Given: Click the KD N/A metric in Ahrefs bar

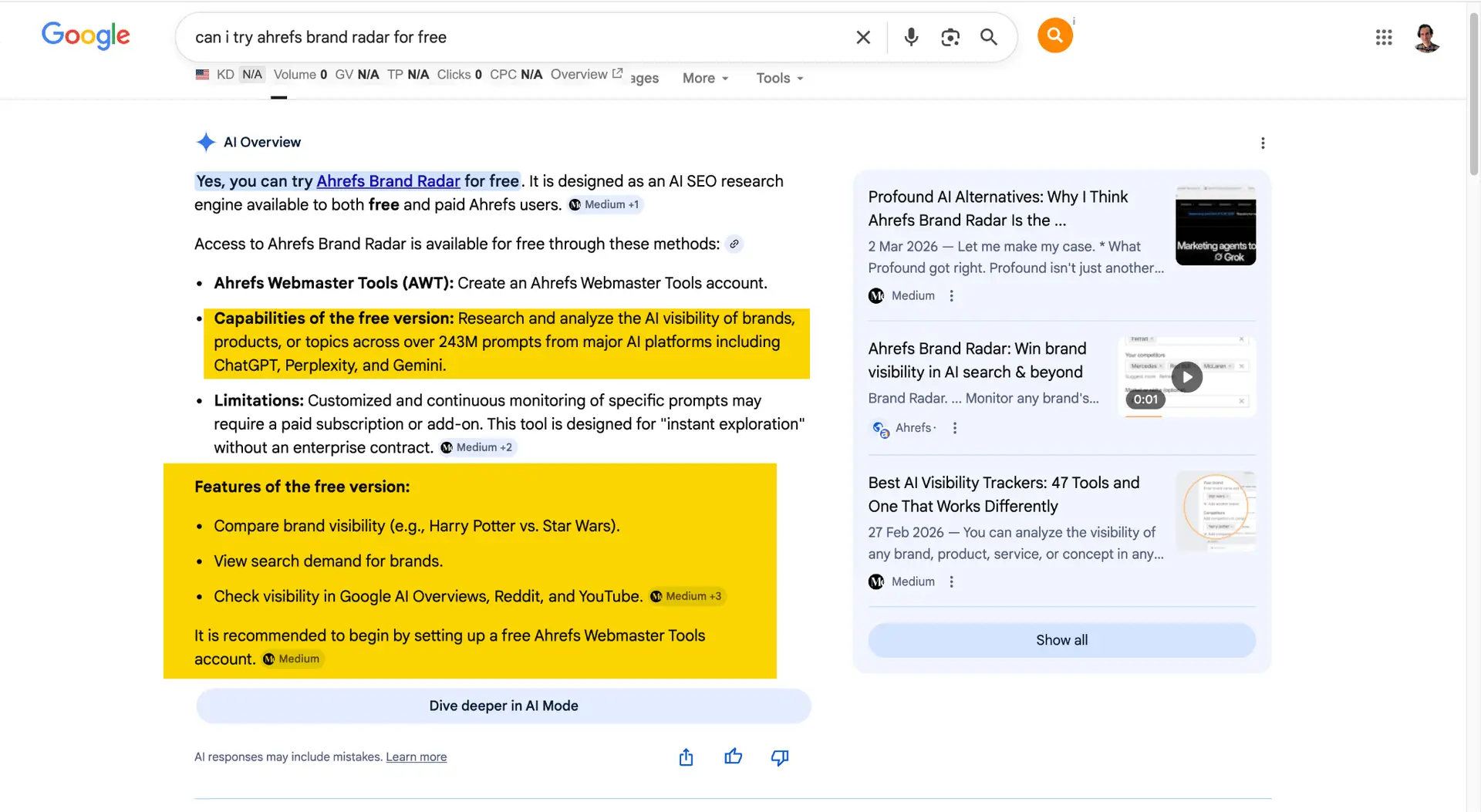Looking at the screenshot, I should 240,74.
